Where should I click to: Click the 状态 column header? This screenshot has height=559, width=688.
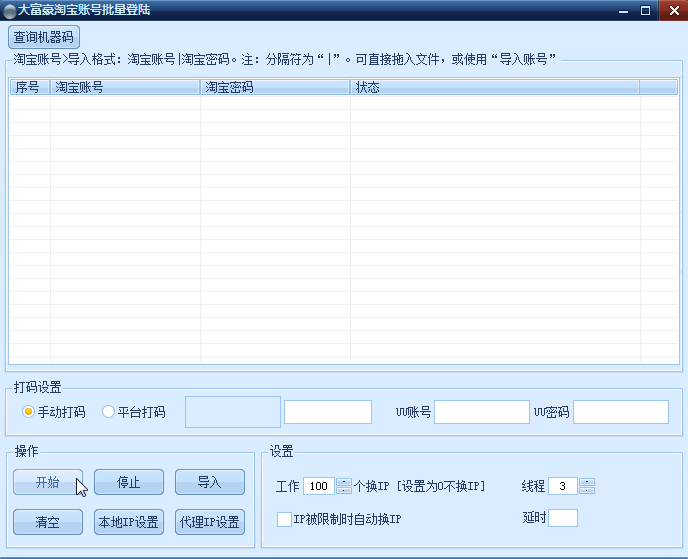click(495, 87)
